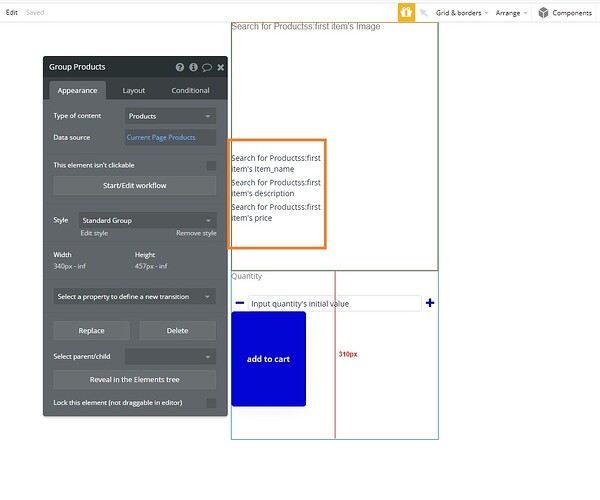Click the plus quantity icon
The height and width of the screenshot is (500, 600).
[x=430, y=303]
